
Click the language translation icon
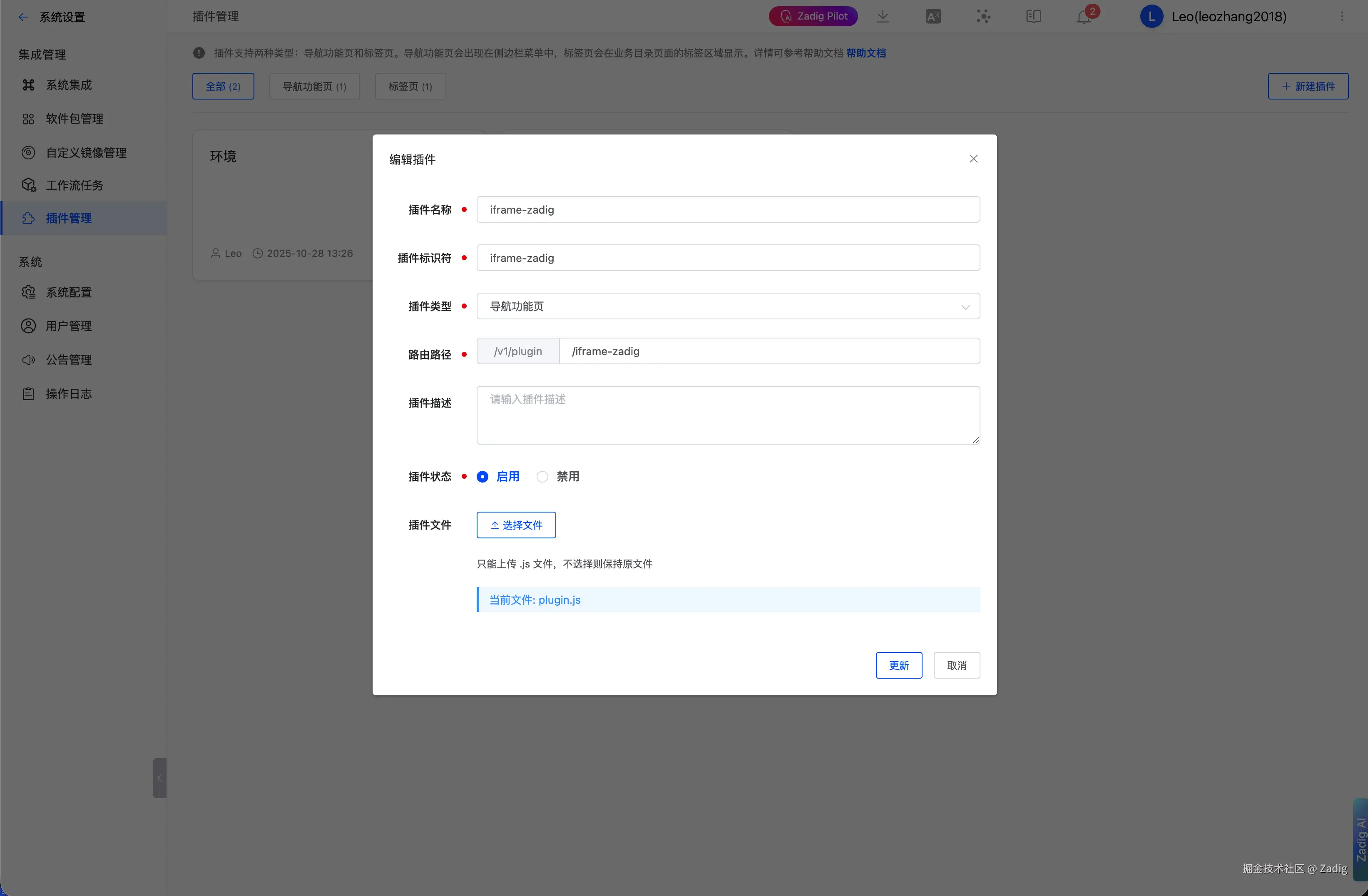(933, 17)
